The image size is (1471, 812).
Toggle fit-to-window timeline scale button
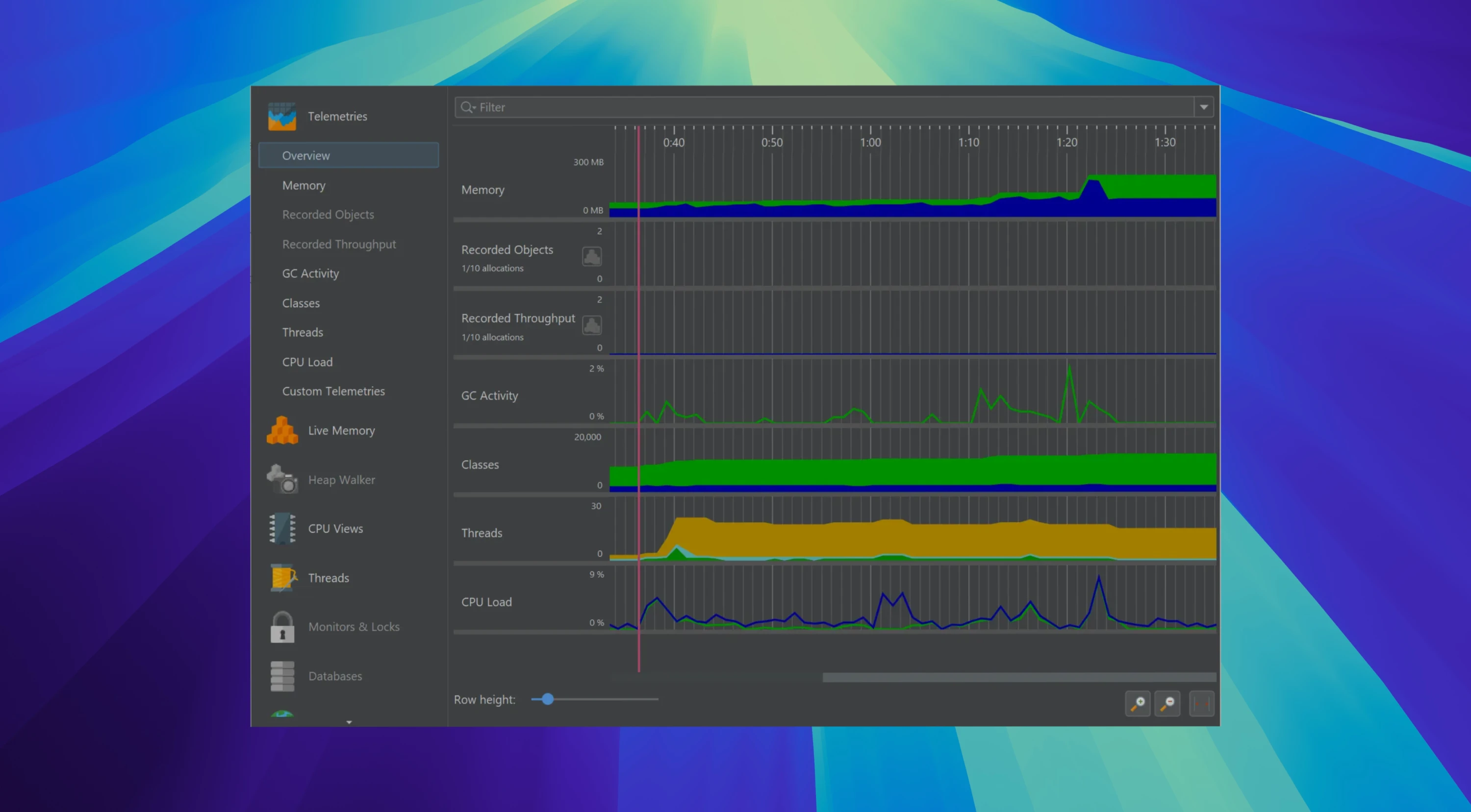[x=1201, y=703]
